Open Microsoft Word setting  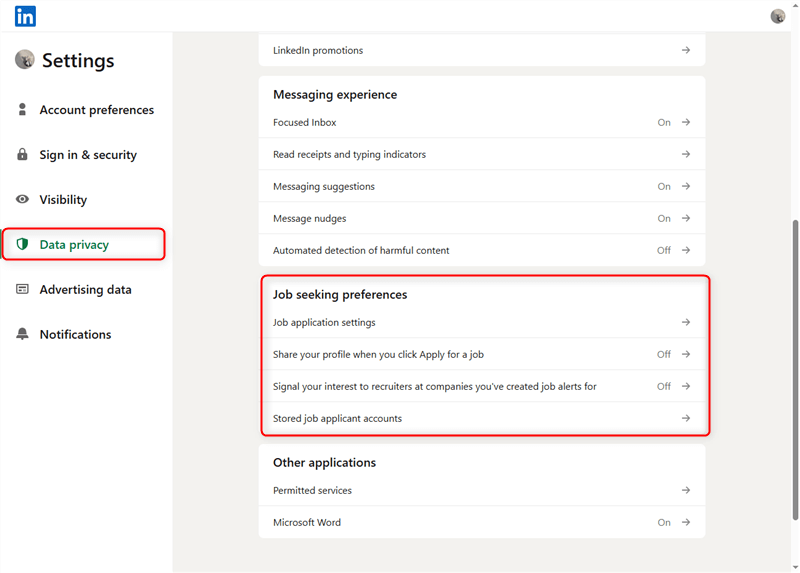coord(482,522)
